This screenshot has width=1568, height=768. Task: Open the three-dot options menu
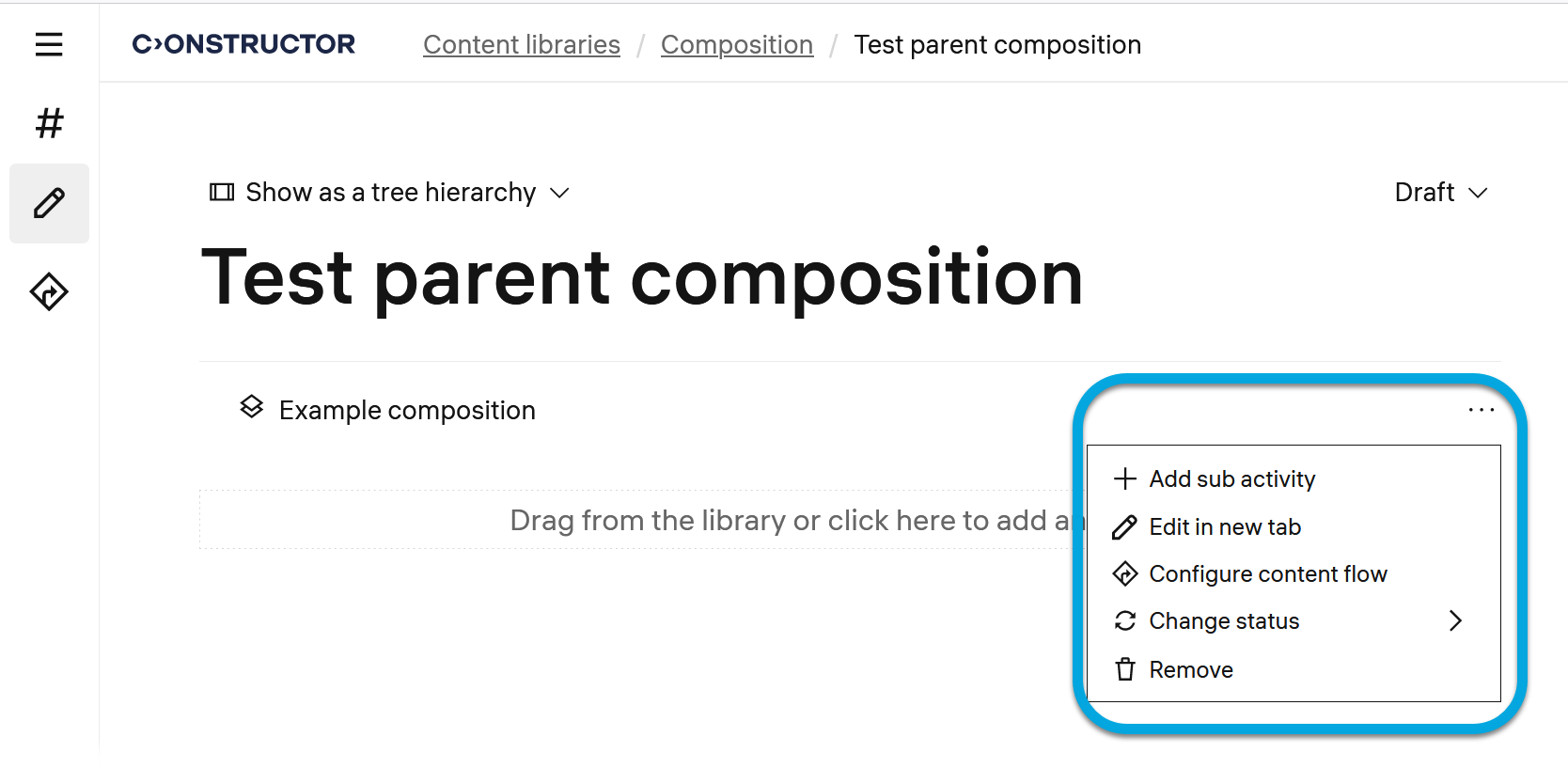click(1481, 410)
